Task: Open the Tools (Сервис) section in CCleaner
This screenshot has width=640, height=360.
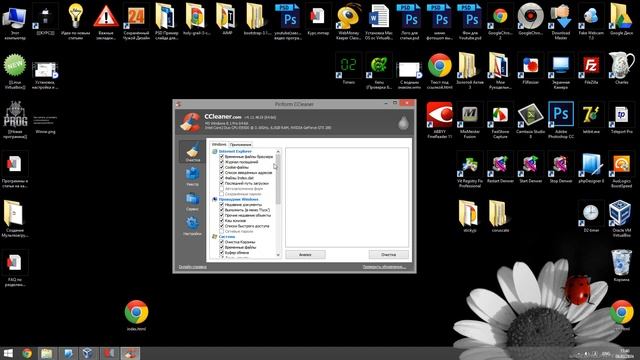Action: pos(192,201)
